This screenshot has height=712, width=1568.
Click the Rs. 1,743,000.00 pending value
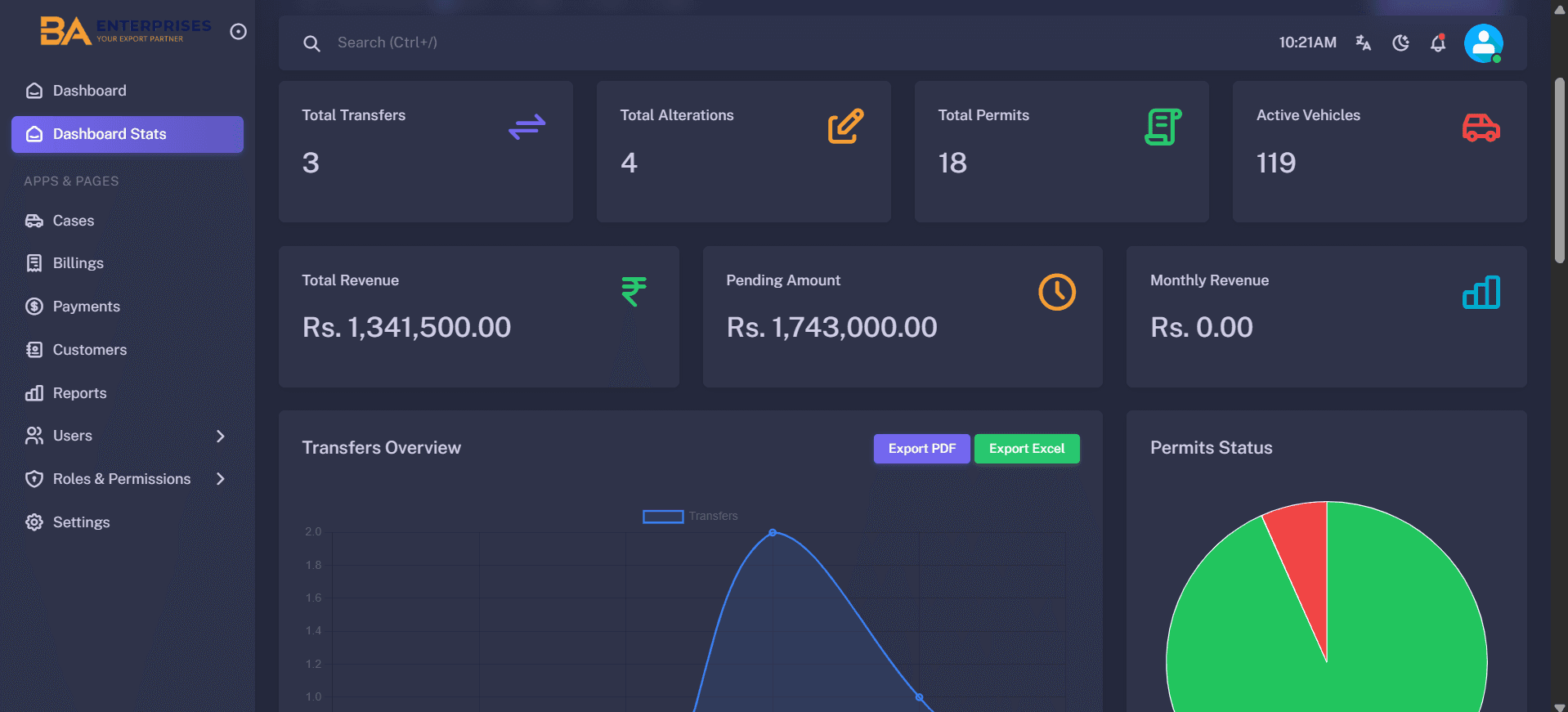(831, 328)
